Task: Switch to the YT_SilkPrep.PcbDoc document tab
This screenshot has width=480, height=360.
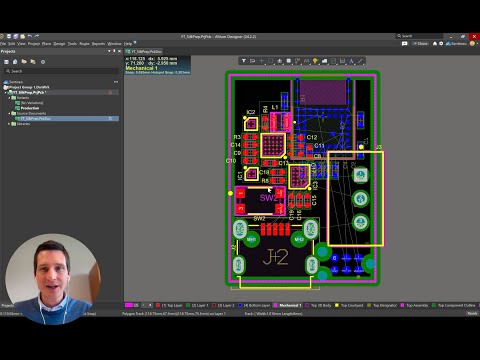Action: (x=144, y=51)
